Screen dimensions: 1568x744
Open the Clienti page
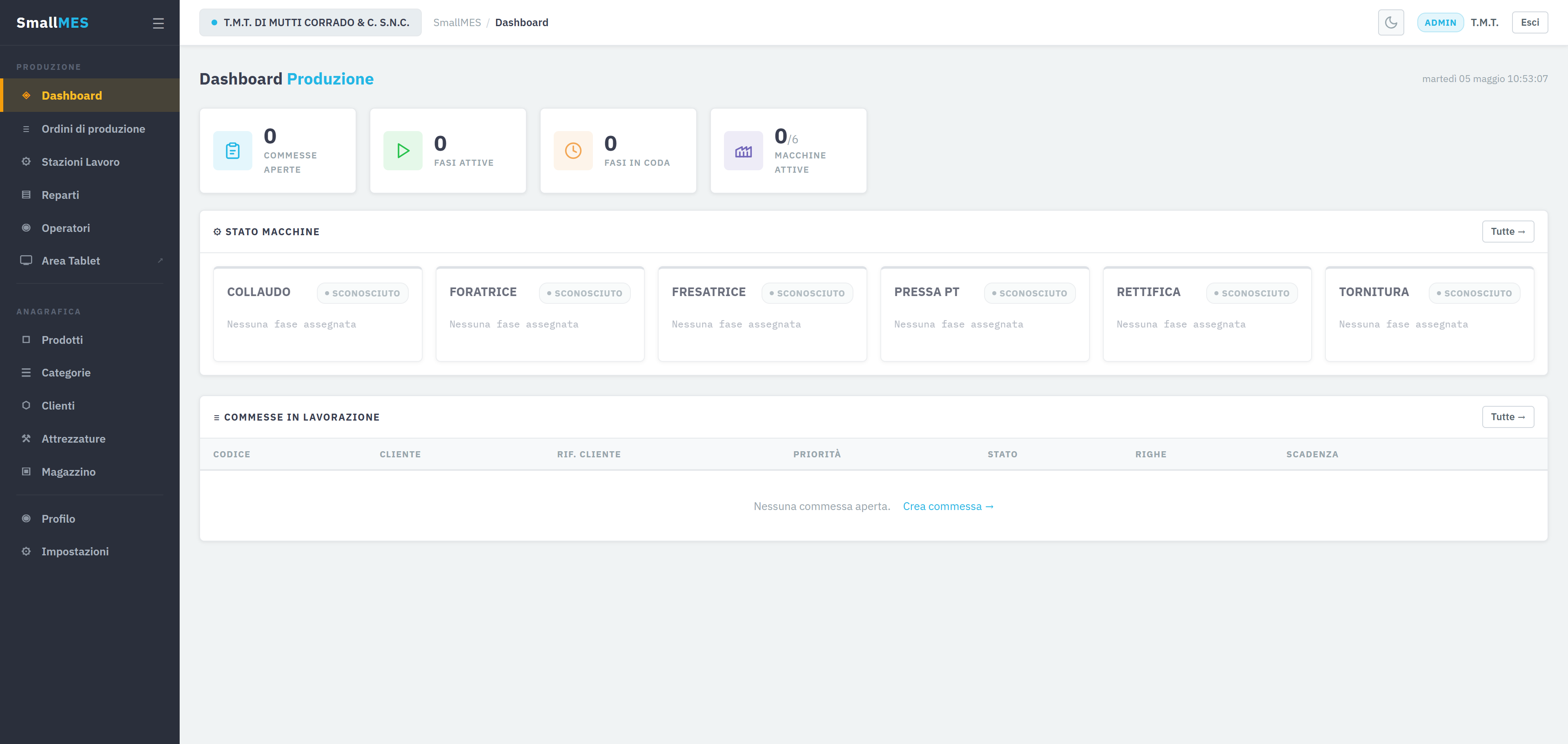[90, 405]
